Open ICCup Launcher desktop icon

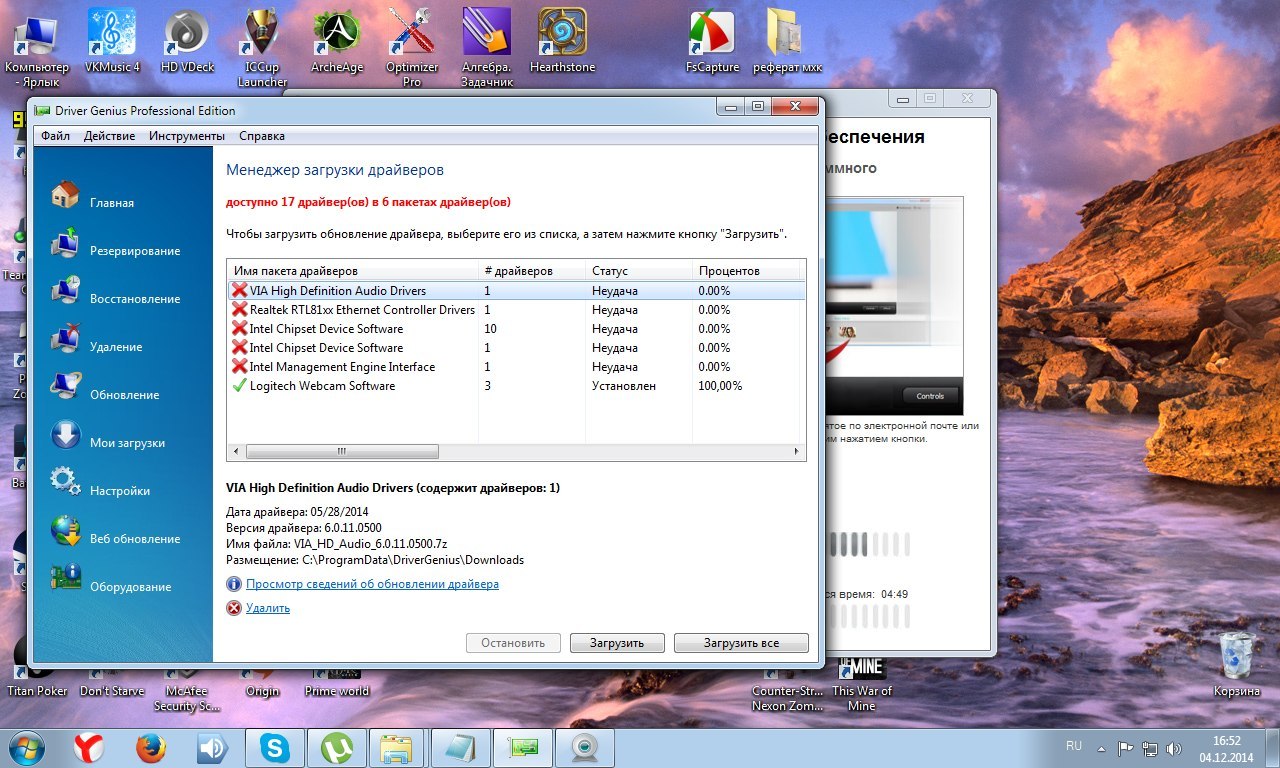tap(262, 47)
